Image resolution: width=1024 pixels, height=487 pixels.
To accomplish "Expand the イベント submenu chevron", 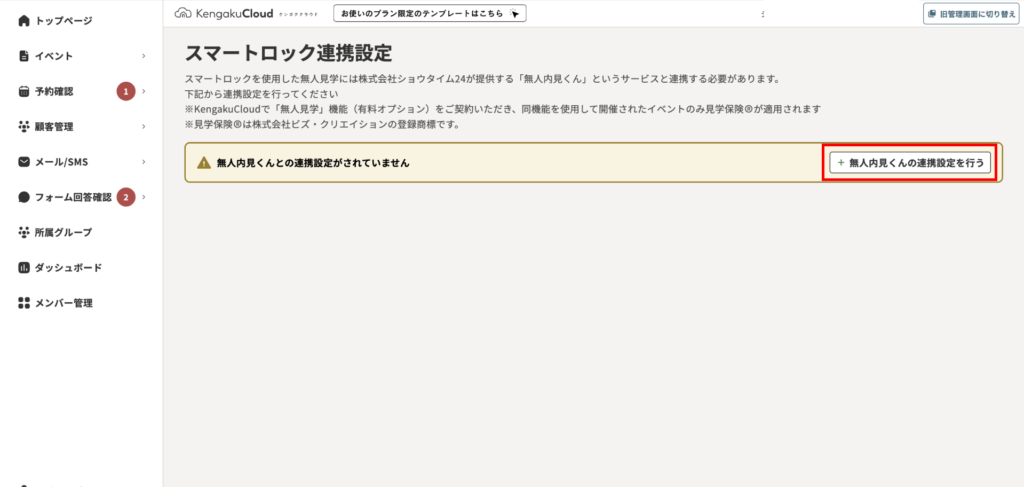I will tap(144, 56).
